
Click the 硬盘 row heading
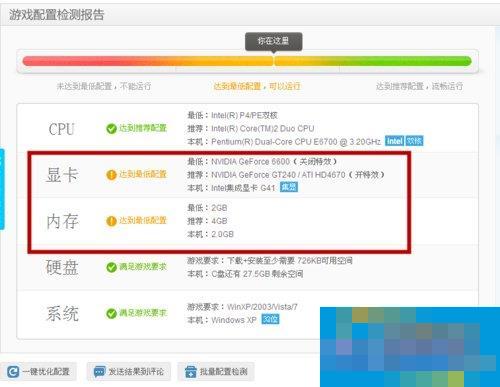point(62,267)
